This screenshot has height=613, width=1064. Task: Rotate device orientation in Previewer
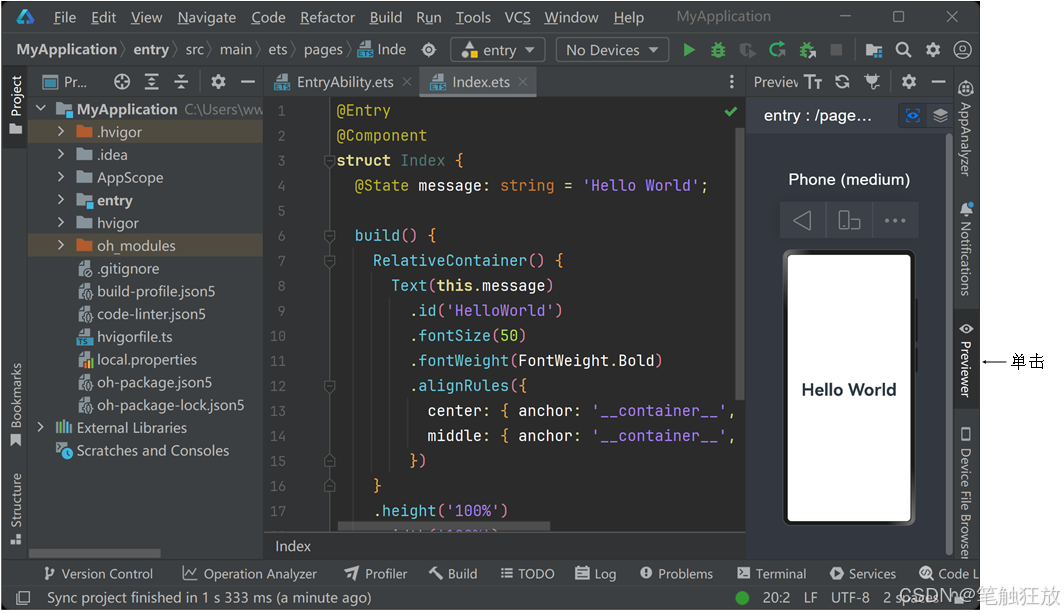[x=849, y=220]
